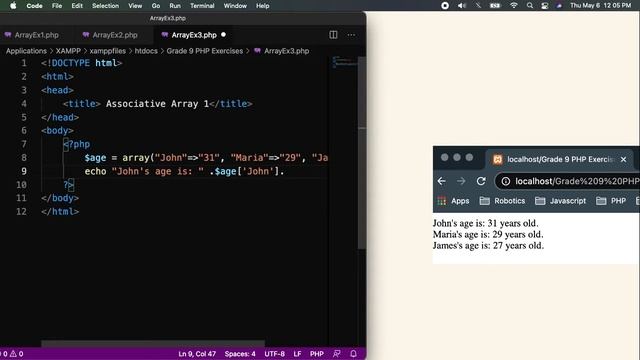The height and width of the screenshot is (360, 640).
Task: Select Applications in the breadcrumb
Action: coord(26,51)
